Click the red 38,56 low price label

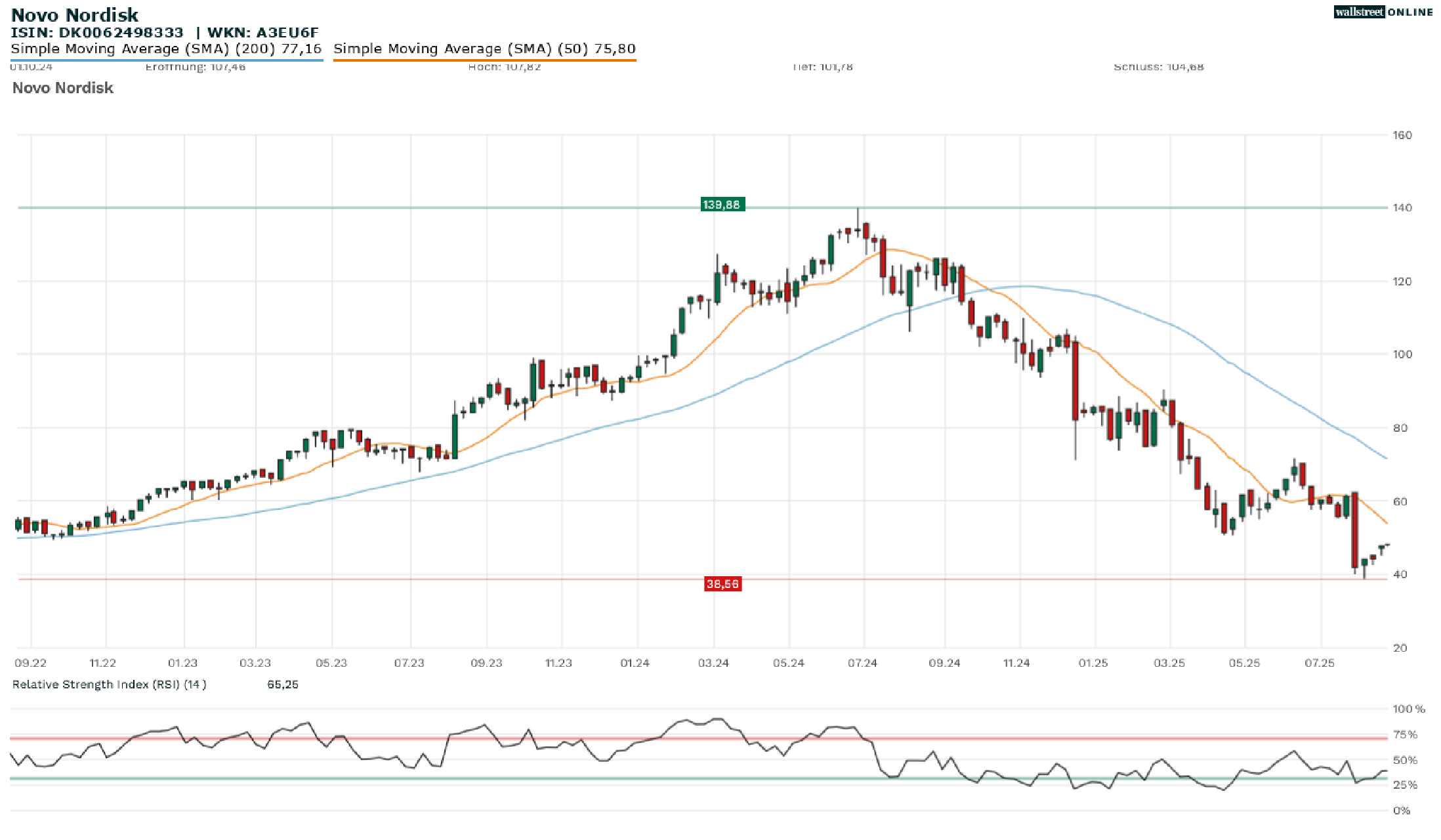pos(722,584)
